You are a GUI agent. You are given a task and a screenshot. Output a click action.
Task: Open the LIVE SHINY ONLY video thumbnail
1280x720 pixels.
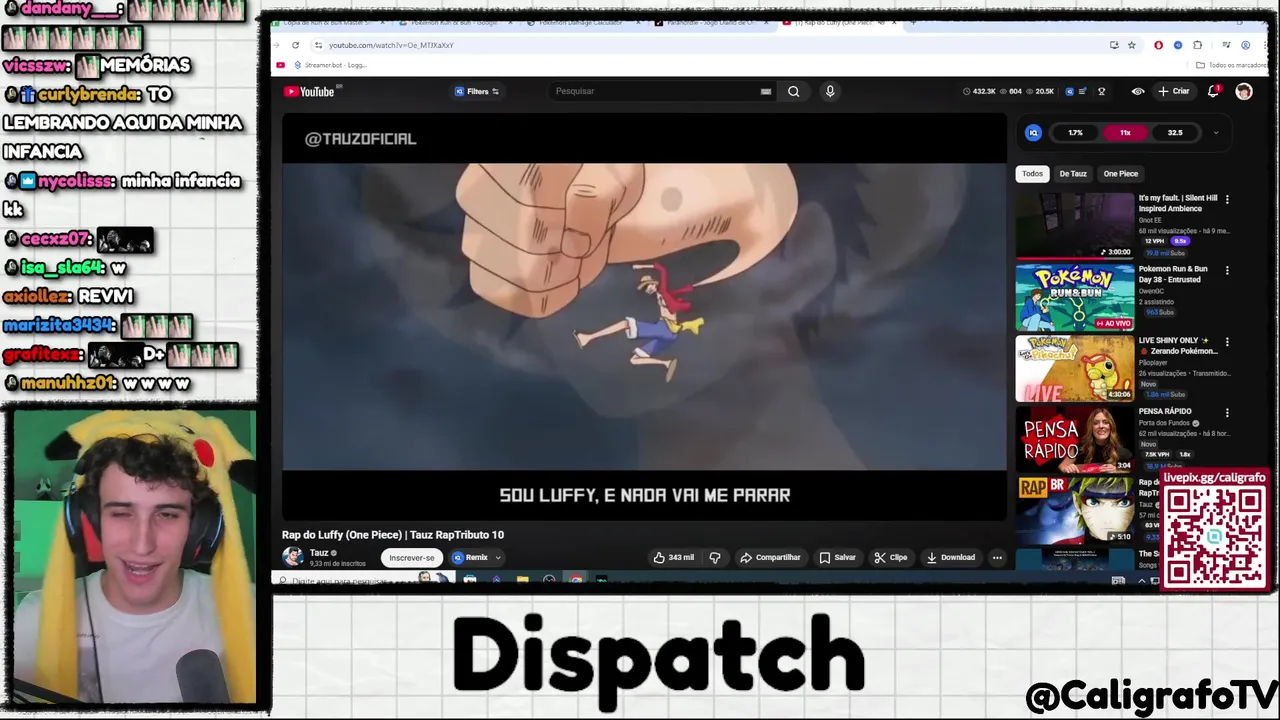(1075, 368)
